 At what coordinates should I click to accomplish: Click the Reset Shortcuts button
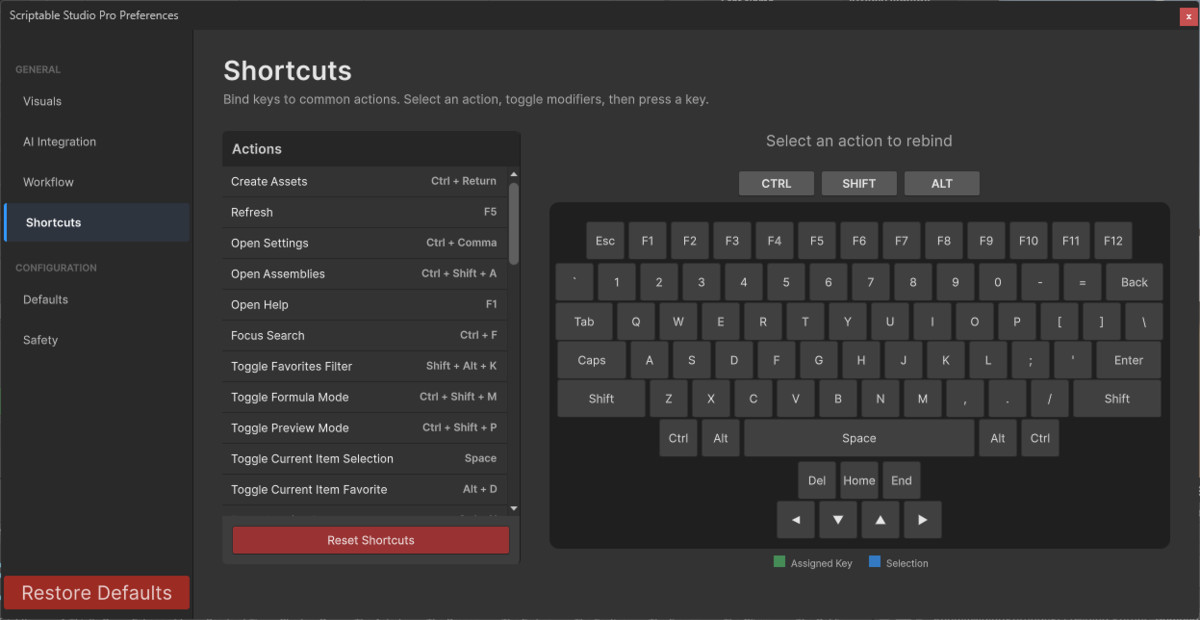pyautogui.click(x=370, y=539)
